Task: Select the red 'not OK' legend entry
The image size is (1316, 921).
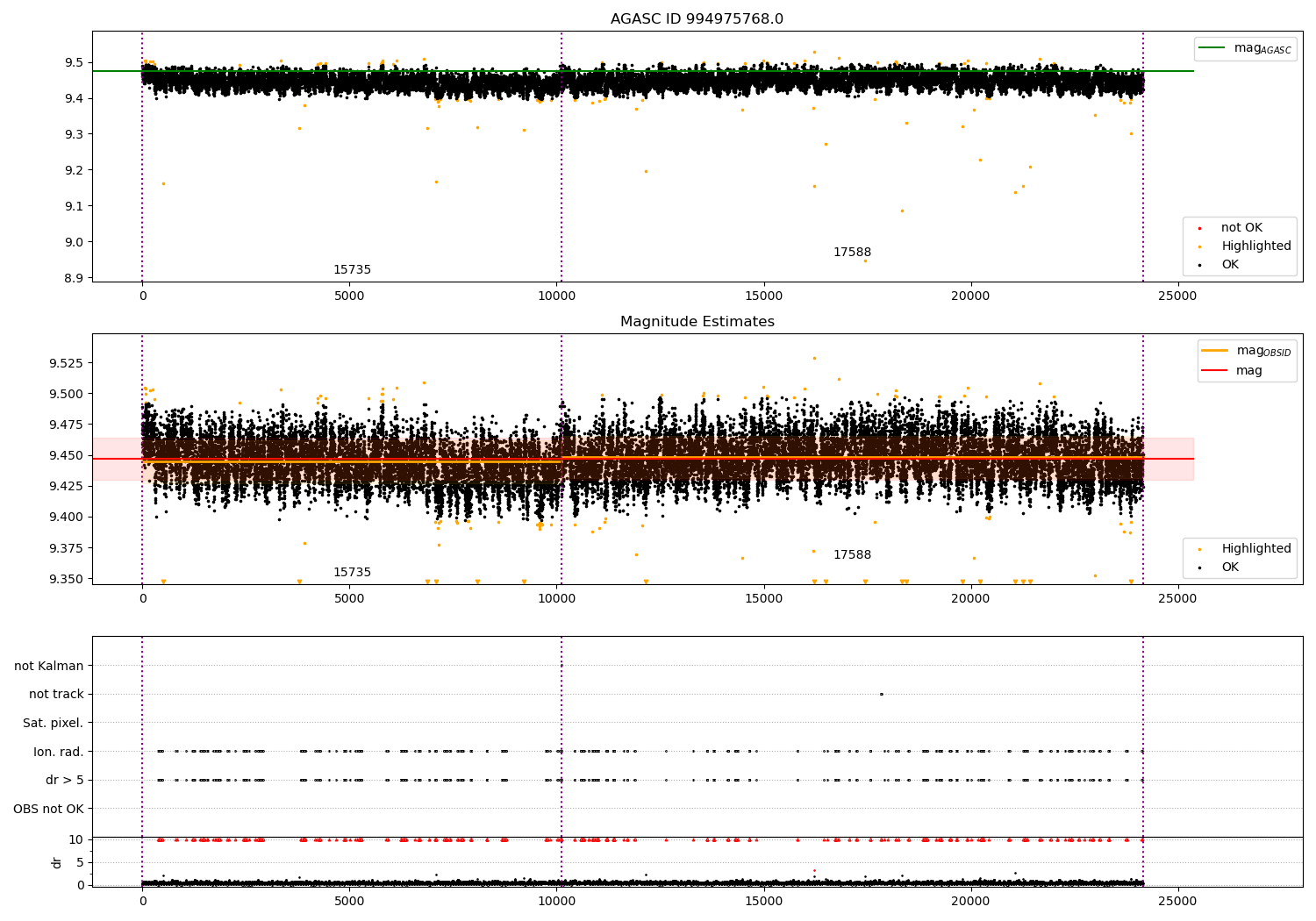Action: click(1241, 228)
